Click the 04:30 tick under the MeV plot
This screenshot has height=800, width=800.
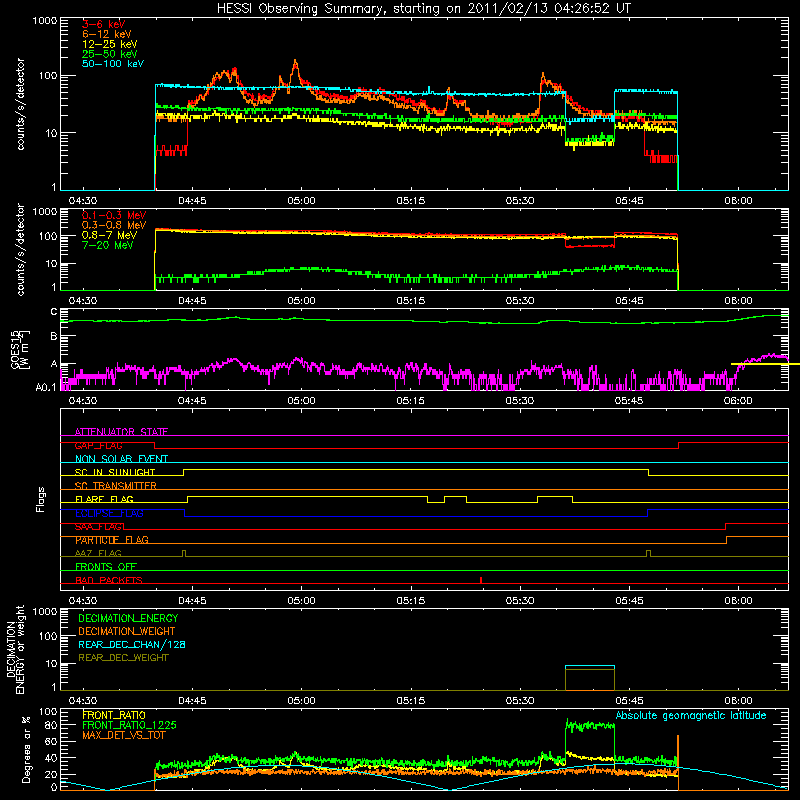pyautogui.click(x=83, y=301)
